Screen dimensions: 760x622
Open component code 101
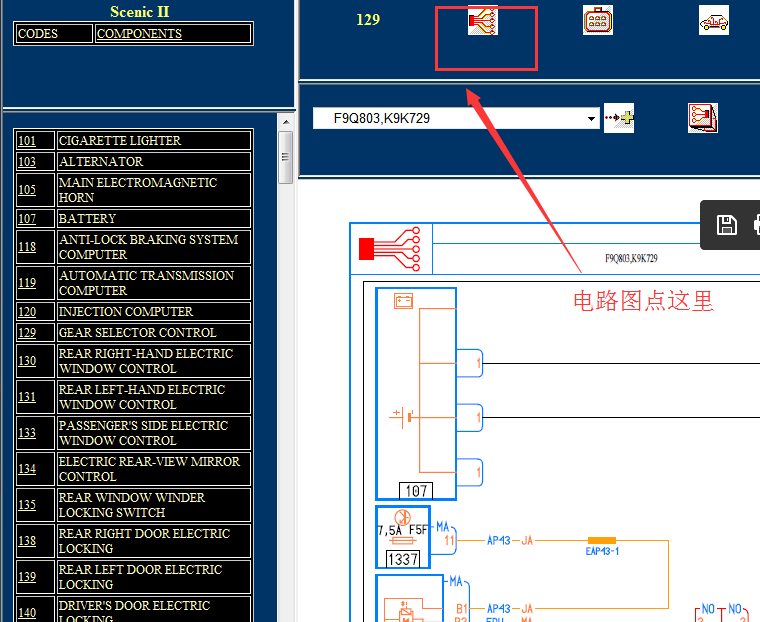[27, 141]
